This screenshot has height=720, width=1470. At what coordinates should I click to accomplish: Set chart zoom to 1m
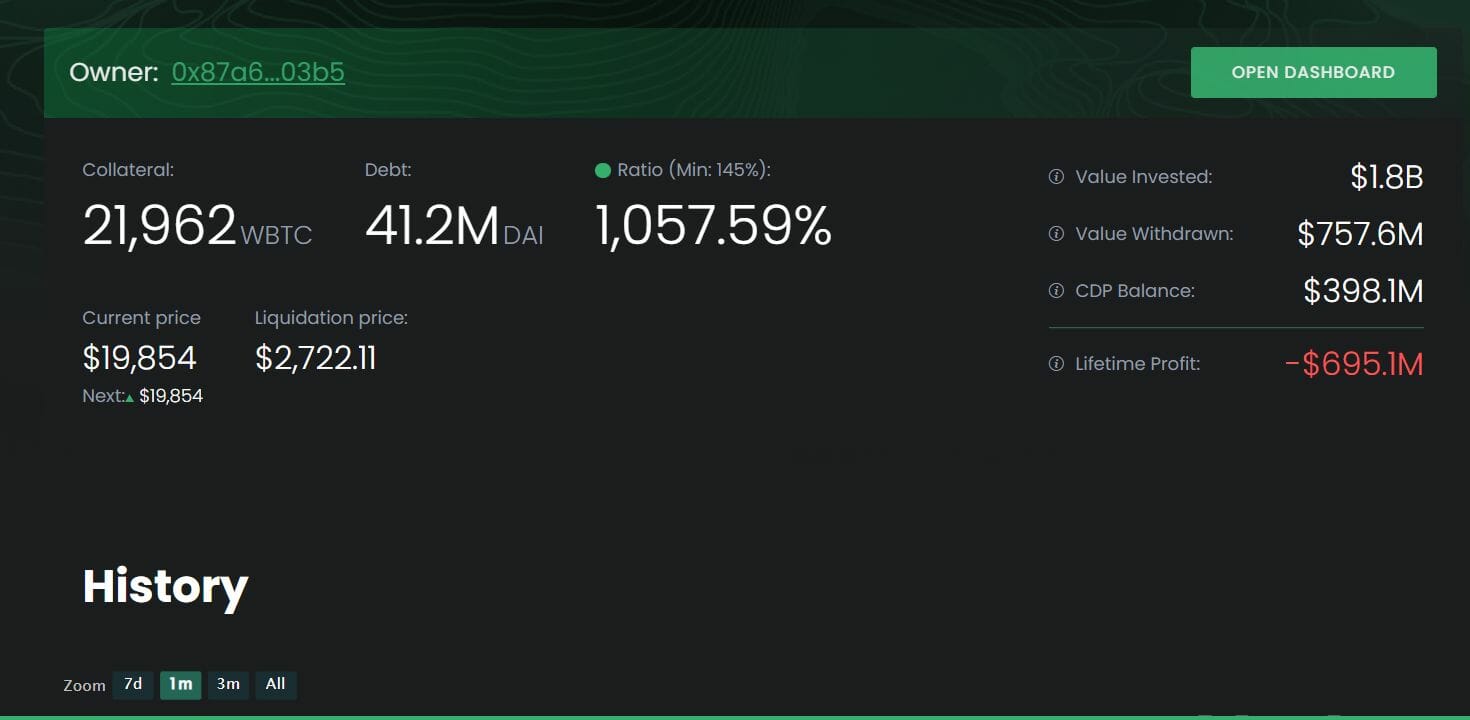click(180, 684)
